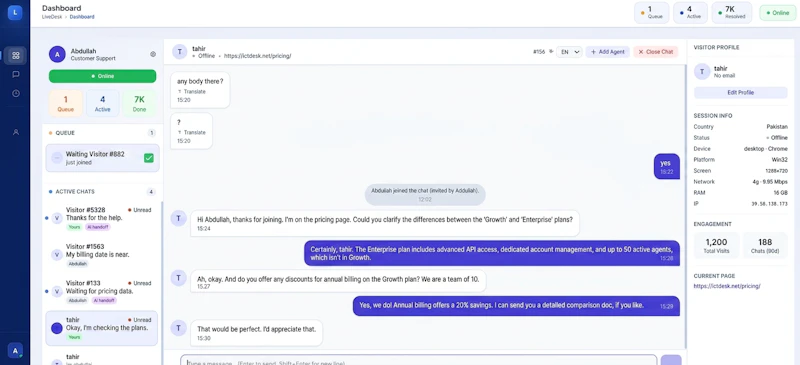Click the pricing URL in the chat header
Screen dimensions: 800x365
(258, 56)
